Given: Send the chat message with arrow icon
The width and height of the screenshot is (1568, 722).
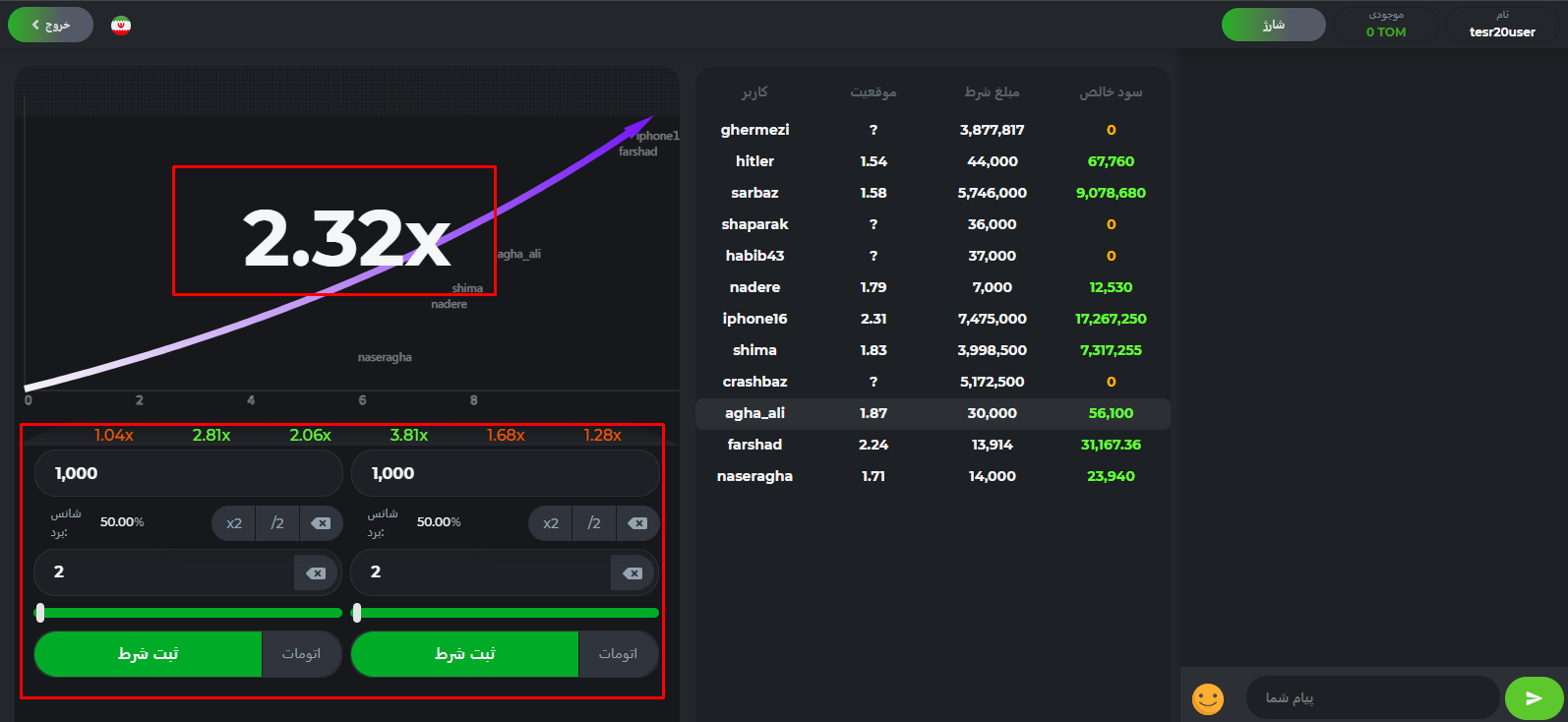Looking at the screenshot, I should coord(1534,698).
